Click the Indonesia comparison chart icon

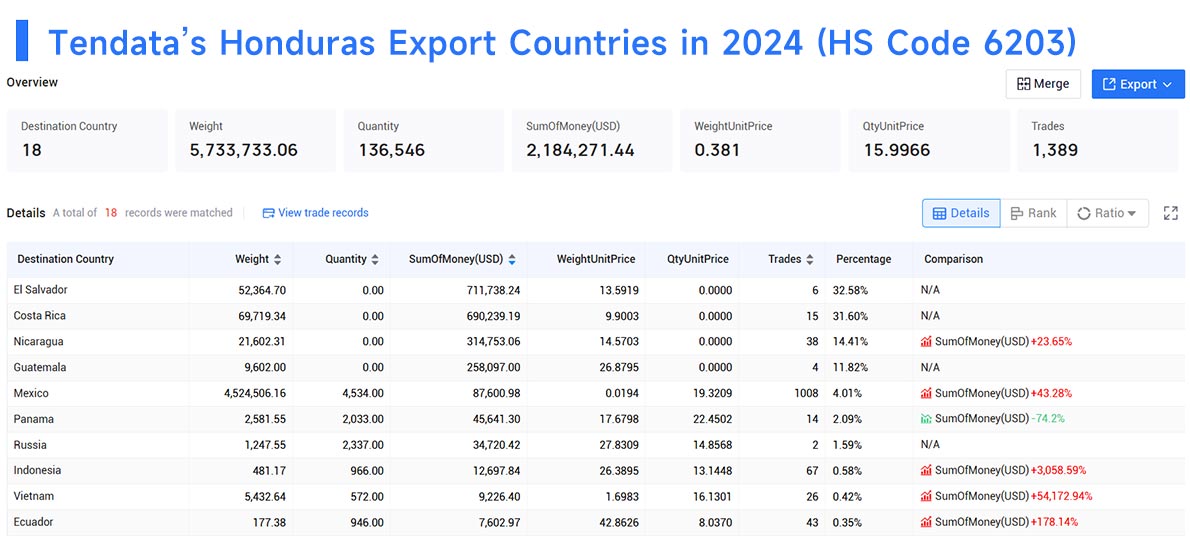926,471
